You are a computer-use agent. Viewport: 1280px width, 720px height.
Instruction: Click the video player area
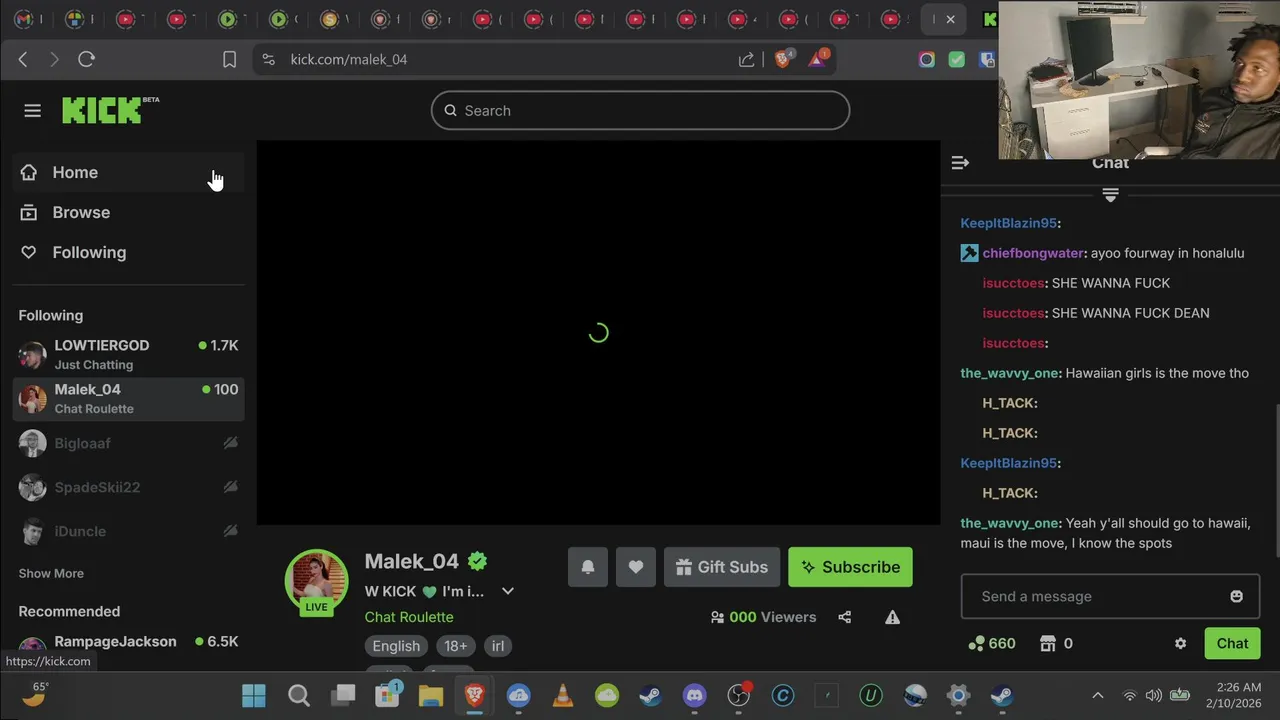(x=598, y=333)
